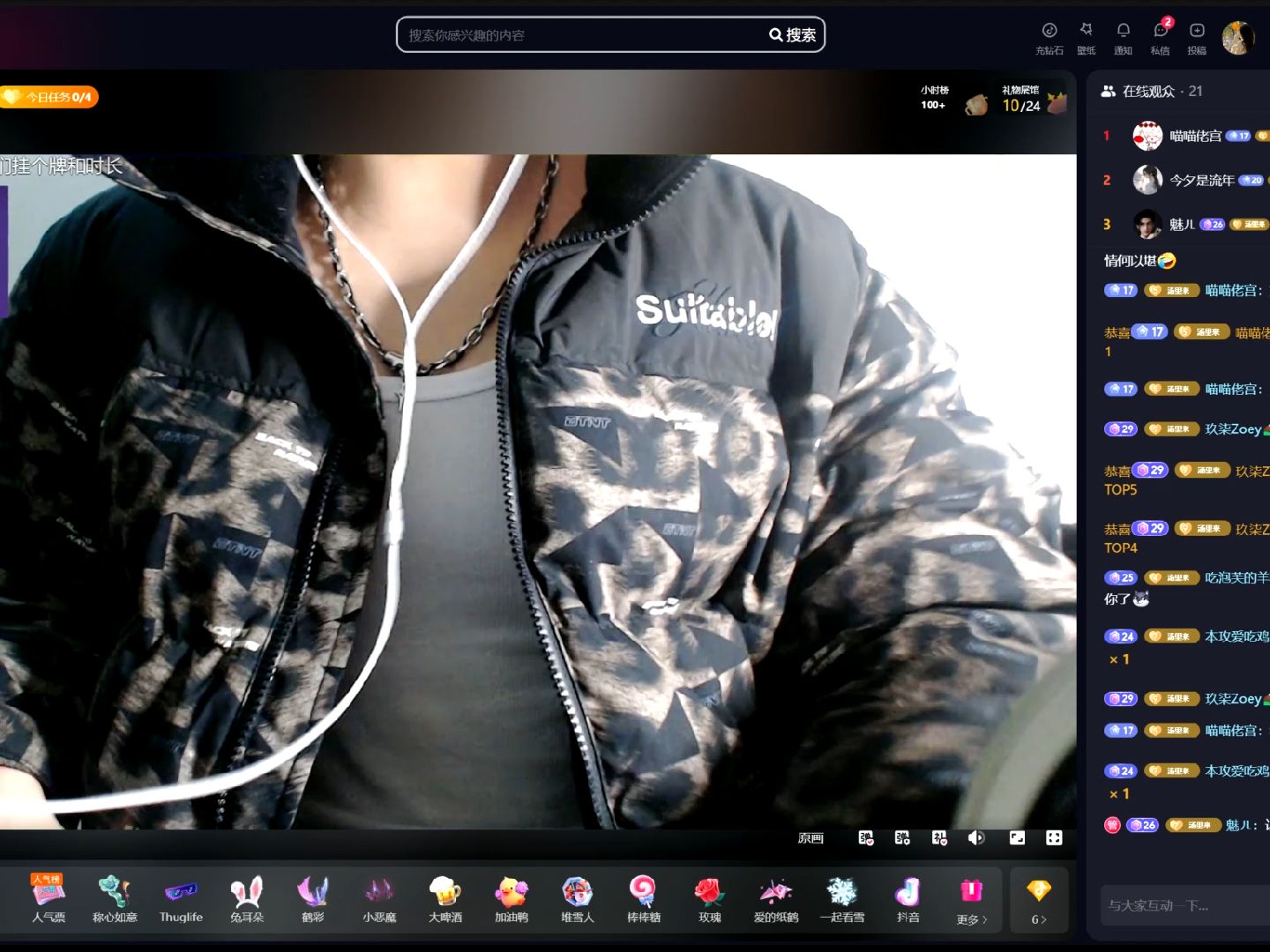Screen dimensions: 1270x952
Task: Send the 抖音 gift
Action: tap(908, 899)
